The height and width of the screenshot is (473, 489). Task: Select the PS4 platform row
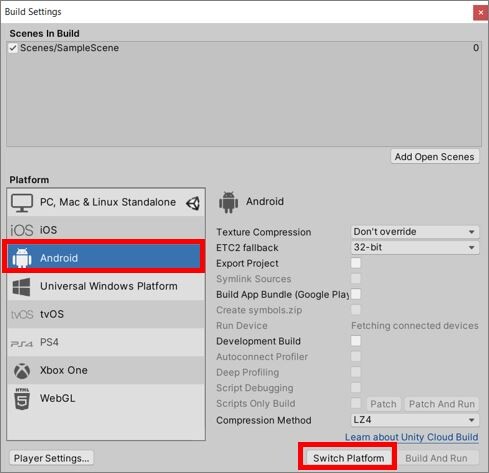pyautogui.click(x=106, y=342)
